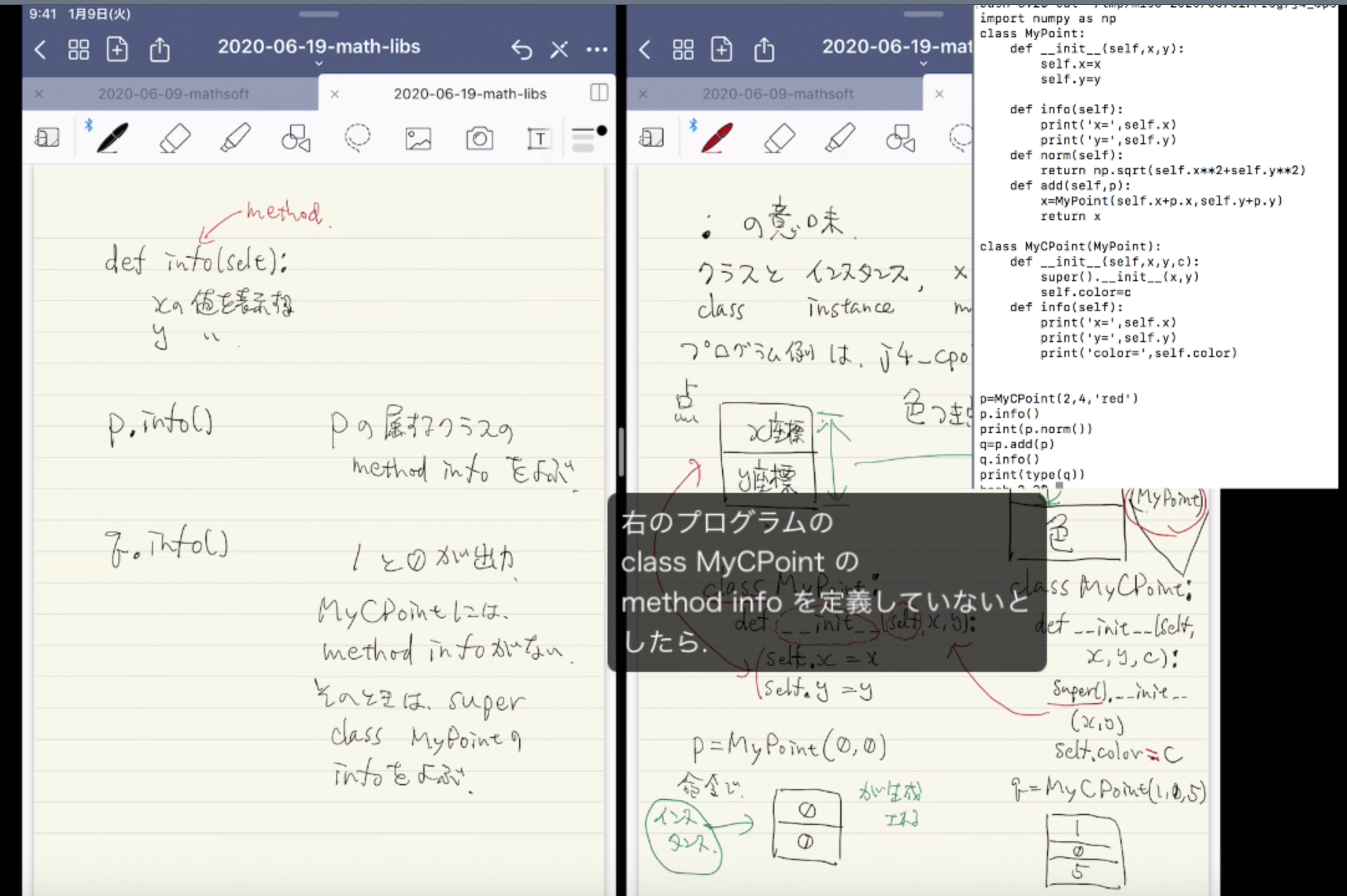The image size is (1347, 896).
Task: Close the 2020-06-19-math-libs tab in left window
Action: pyautogui.click(x=335, y=94)
